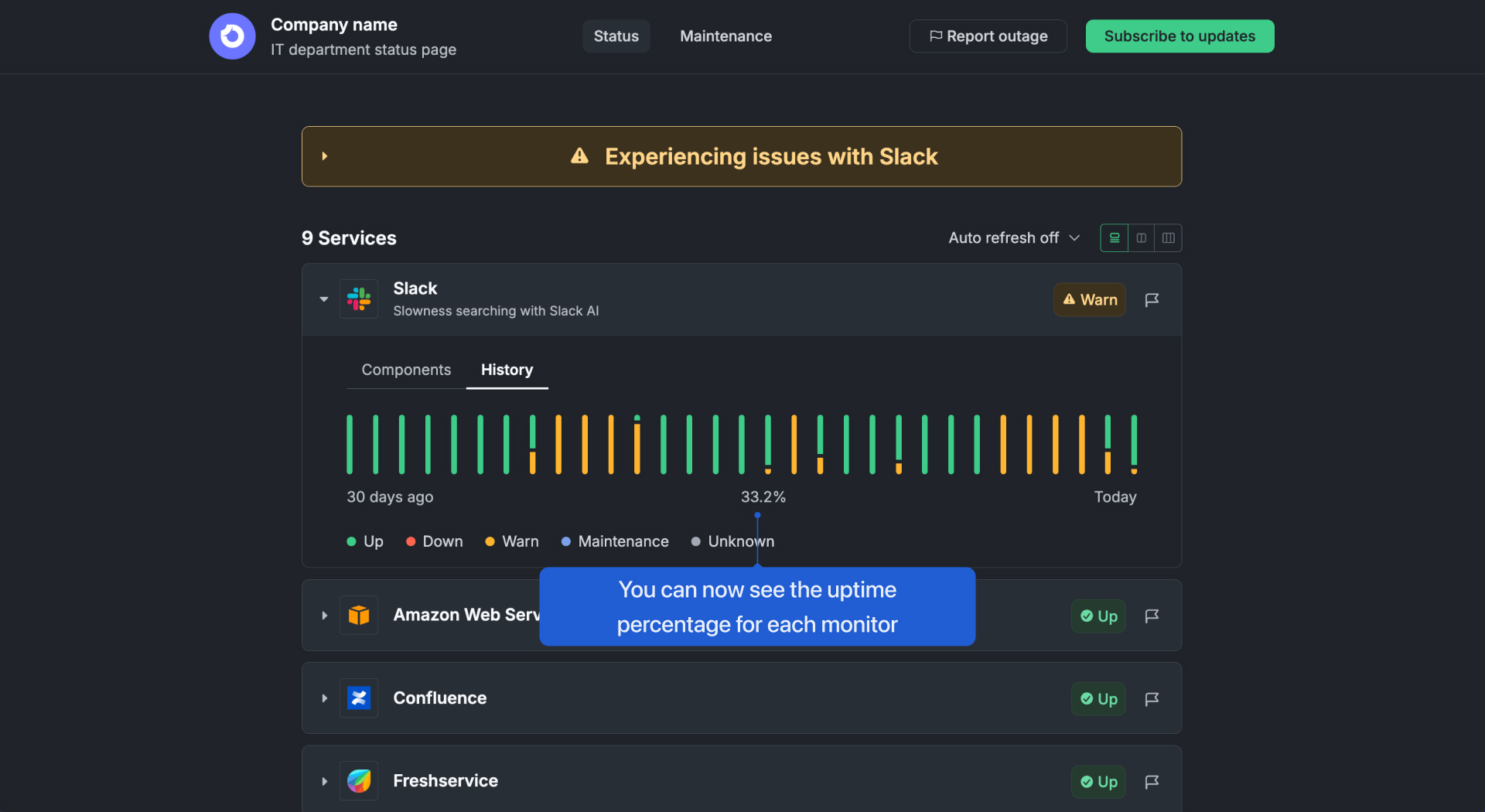Open the Status tab
The height and width of the screenshot is (812, 1485).
point(616,36)
